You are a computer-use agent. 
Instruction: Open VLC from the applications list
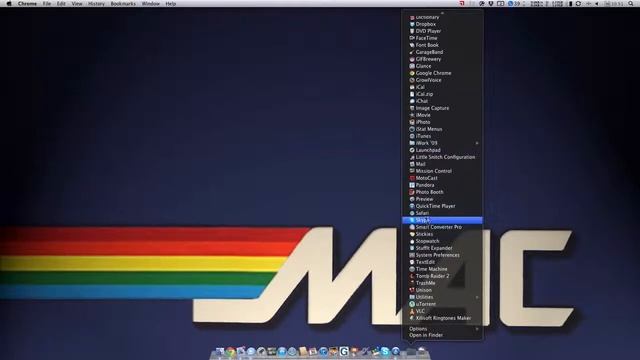coord(442,311)
